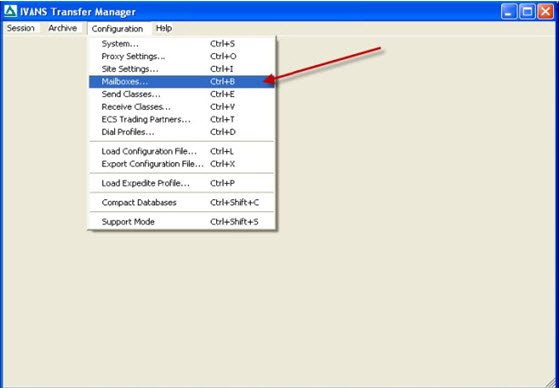Open the Help menu

pyautogui.click(x=164, y=28)
